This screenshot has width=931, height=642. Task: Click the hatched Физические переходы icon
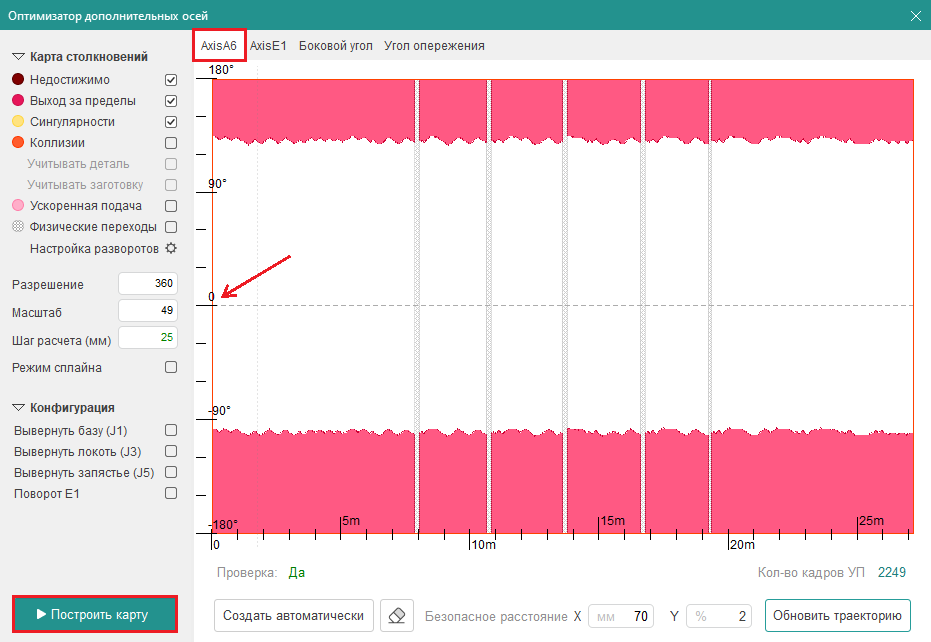point(18,227)
